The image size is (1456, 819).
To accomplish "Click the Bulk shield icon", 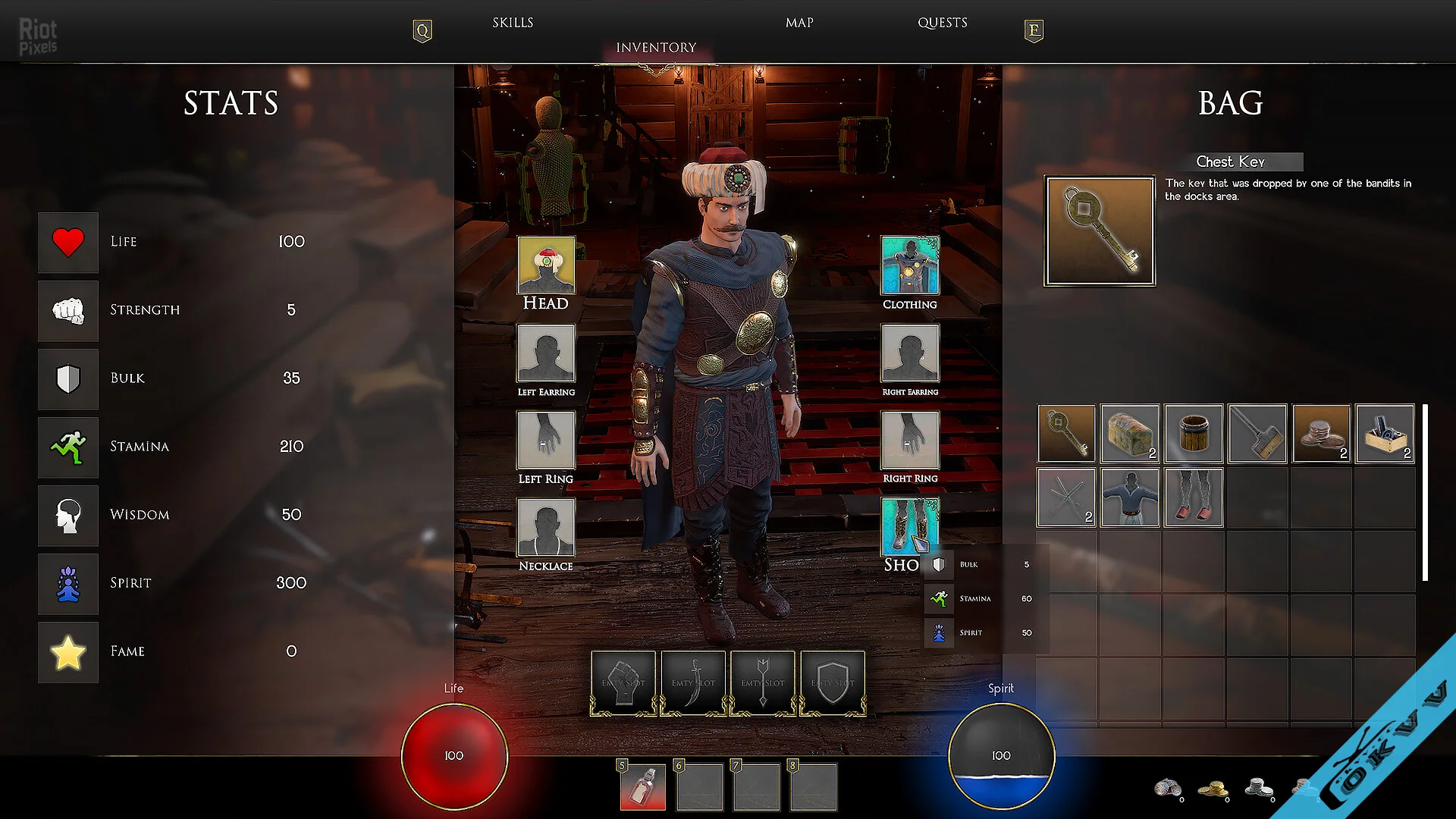I will click(x=68, y=378).
